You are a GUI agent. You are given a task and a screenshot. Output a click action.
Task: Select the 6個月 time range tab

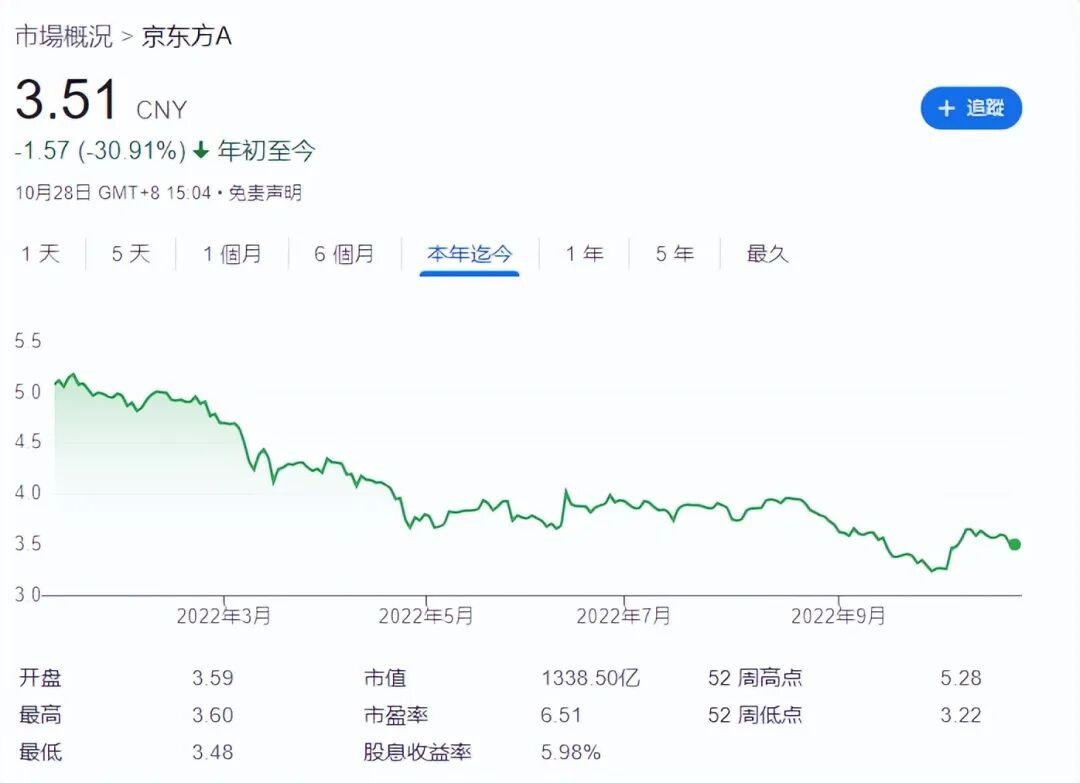(x=344, y=254)
